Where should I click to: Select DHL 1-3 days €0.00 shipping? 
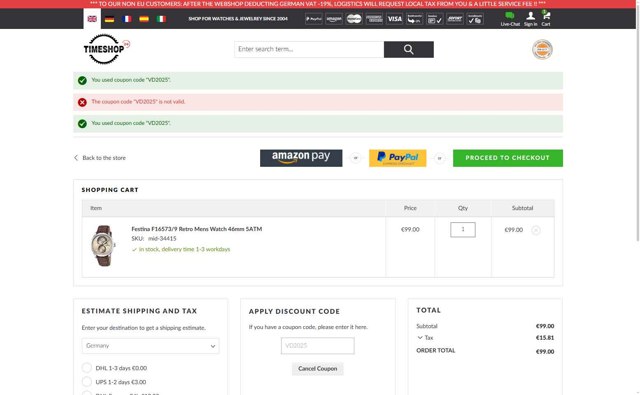[x=87, y=368]
